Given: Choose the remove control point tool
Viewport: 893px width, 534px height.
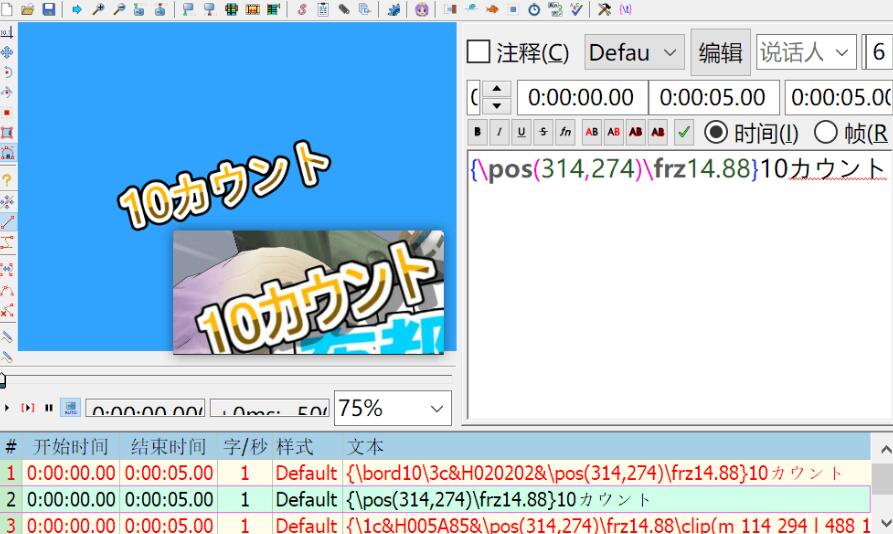Looking at the screenshot, I should (x=7, y=311).
